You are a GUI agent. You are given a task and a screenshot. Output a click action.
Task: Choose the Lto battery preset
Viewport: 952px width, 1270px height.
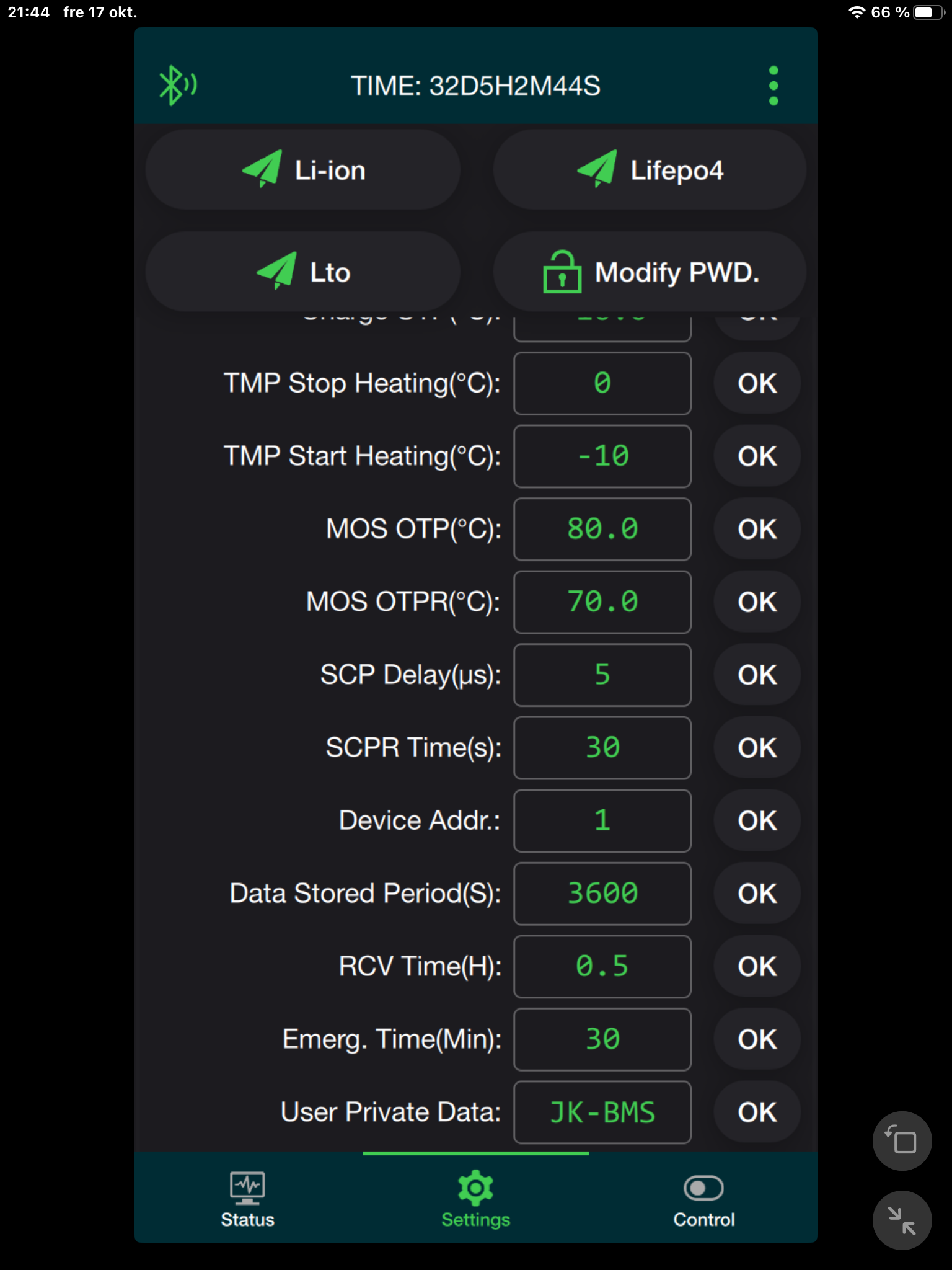click(x=303, y=272)
